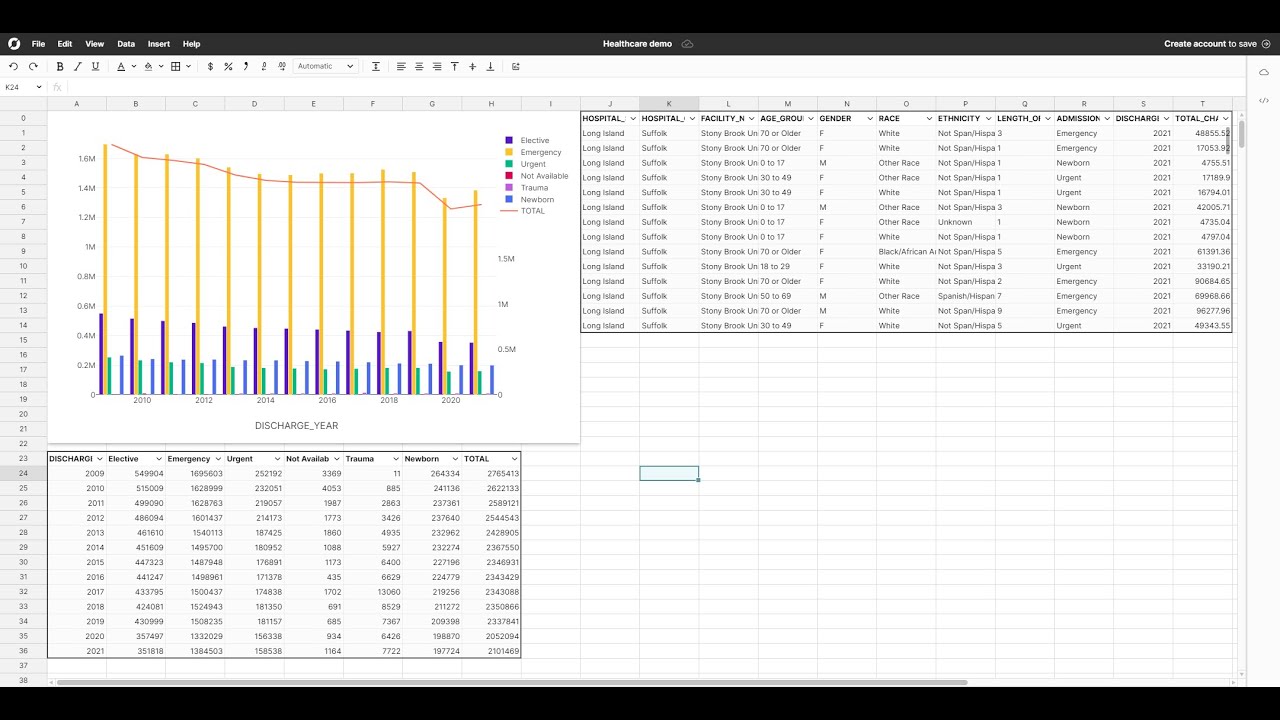This screenshot has height=720, width=1280.
Task: Click the formula bar input
Action: tap(650, 87)
